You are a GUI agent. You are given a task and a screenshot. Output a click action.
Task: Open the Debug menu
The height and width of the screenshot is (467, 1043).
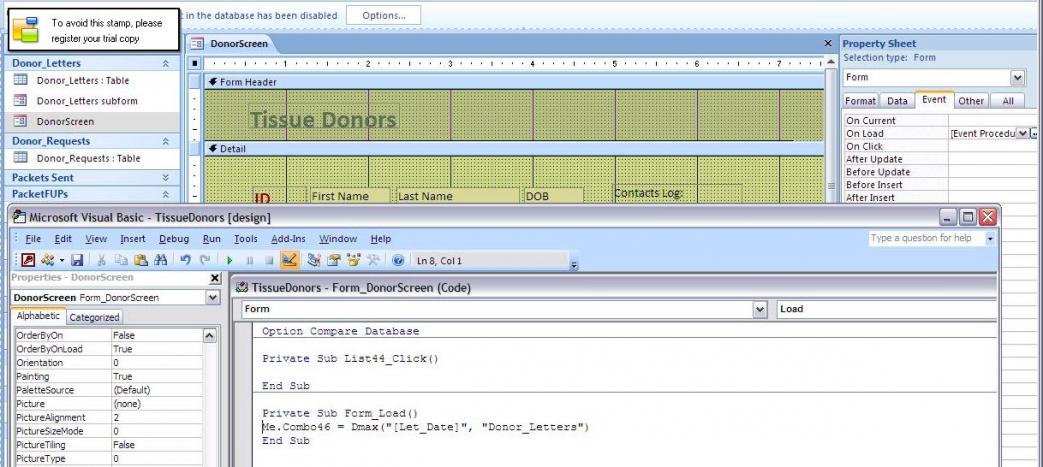[174, 239]
